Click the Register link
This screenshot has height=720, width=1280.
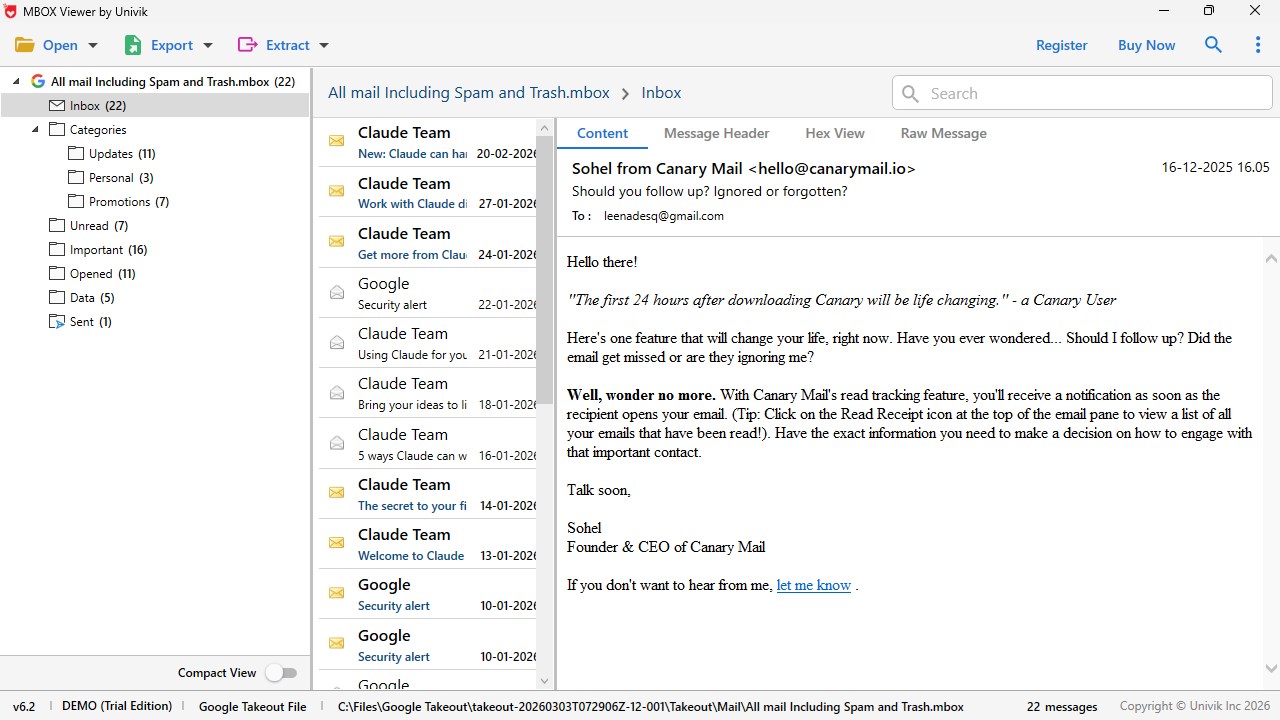click(1062, 45)
